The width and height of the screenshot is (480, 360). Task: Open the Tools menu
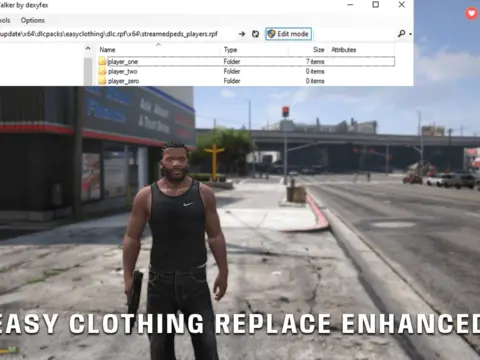[x=5, y=20]
